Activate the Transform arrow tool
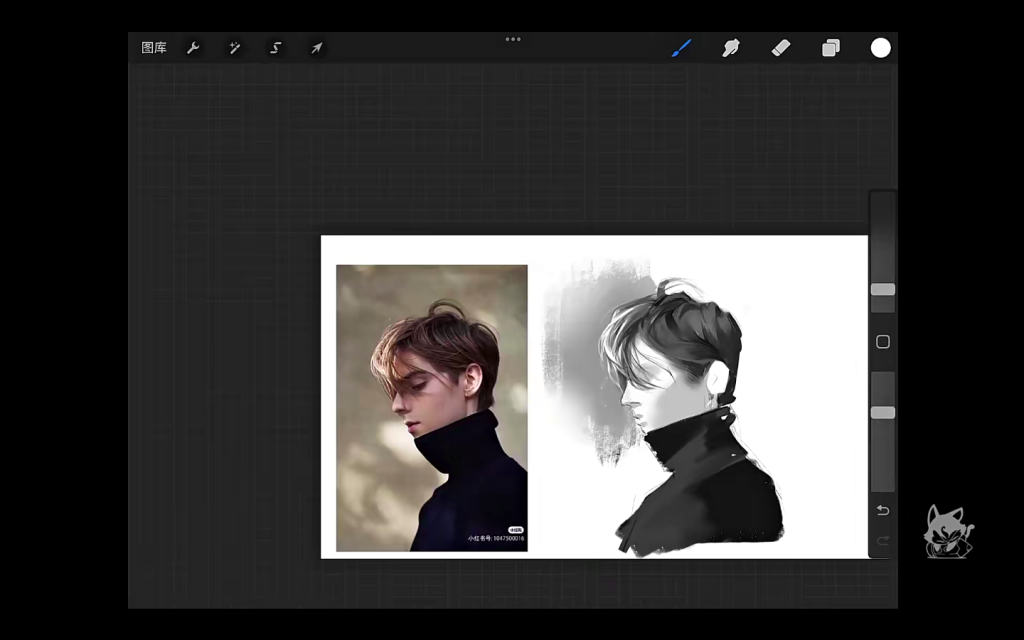 [316, 48]
